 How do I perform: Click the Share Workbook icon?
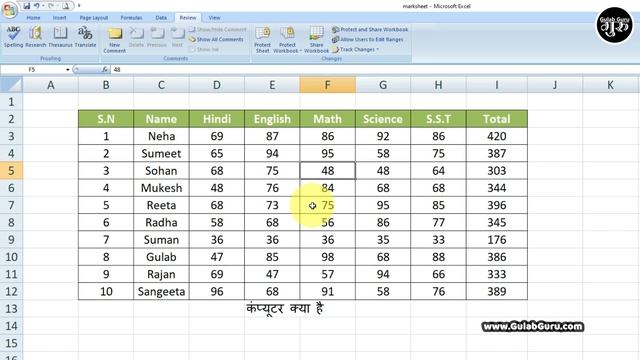point(316,40)
